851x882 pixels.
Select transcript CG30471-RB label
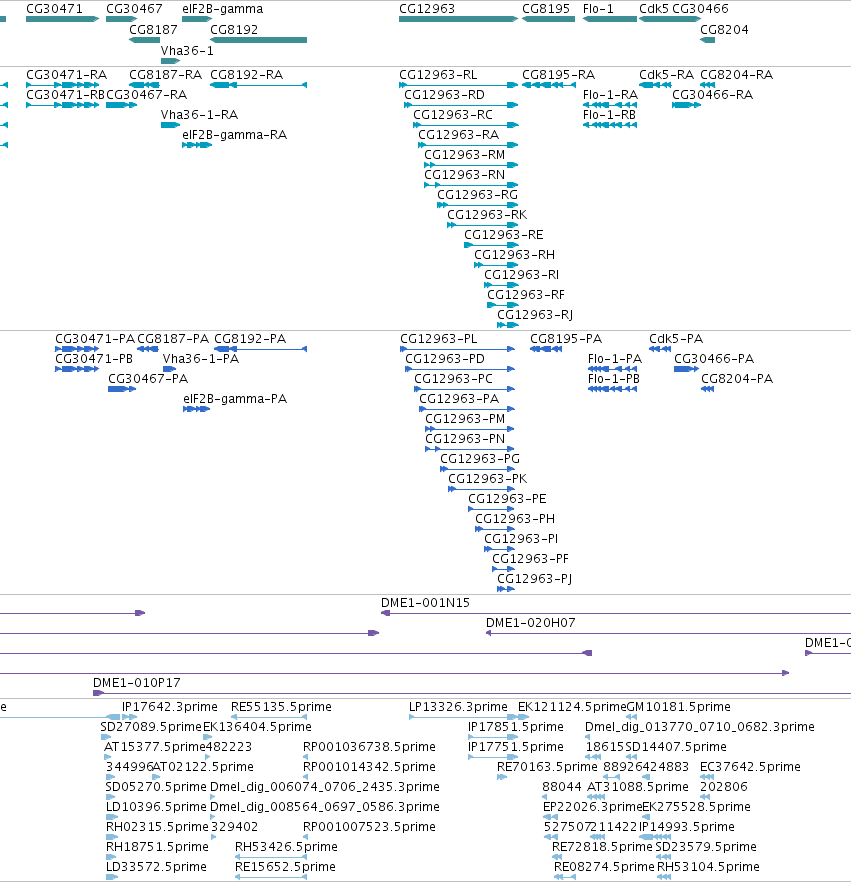coord(66,94)
